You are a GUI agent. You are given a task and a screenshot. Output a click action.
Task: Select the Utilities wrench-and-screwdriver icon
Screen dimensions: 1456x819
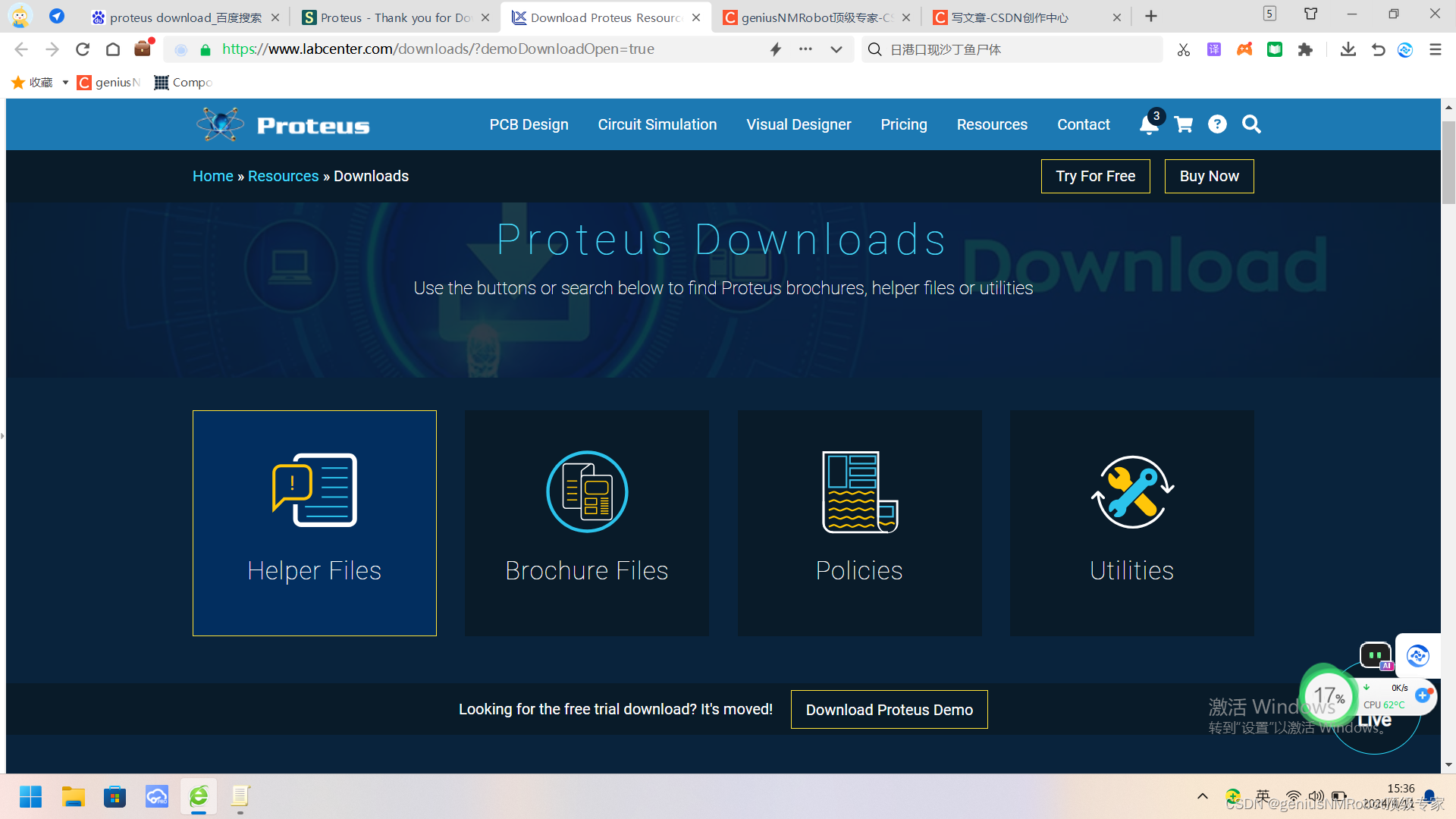pos(1131,491)
